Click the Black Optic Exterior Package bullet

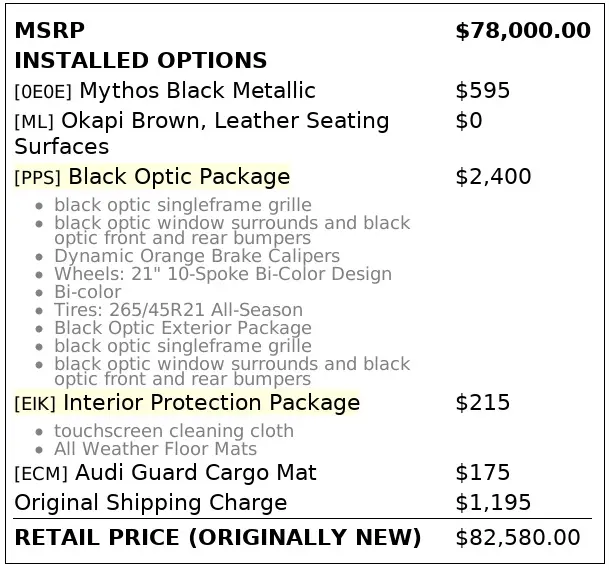click(183, 328)
